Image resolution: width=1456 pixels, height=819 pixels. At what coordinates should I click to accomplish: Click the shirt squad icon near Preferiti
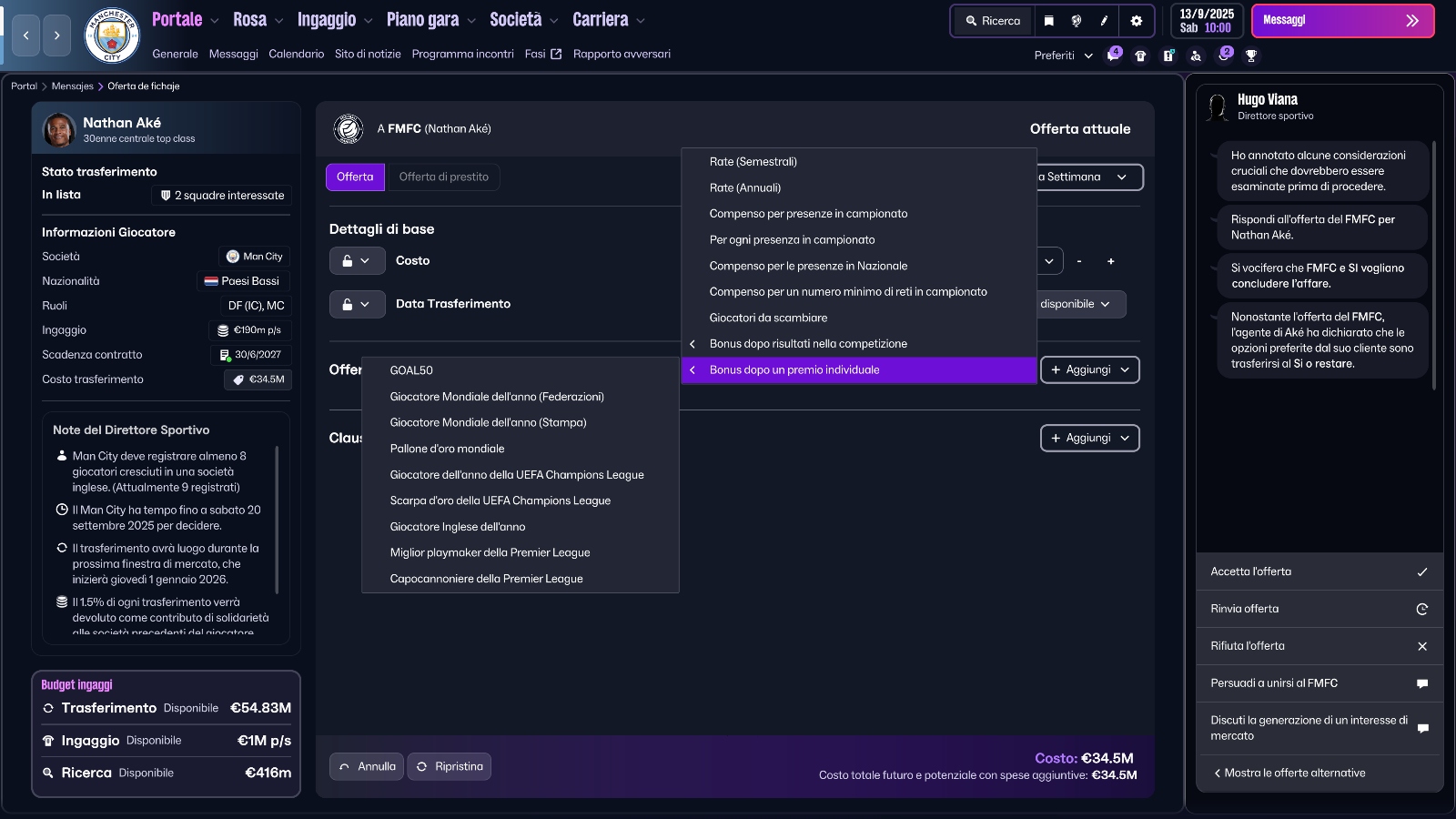coord(1140,56)
